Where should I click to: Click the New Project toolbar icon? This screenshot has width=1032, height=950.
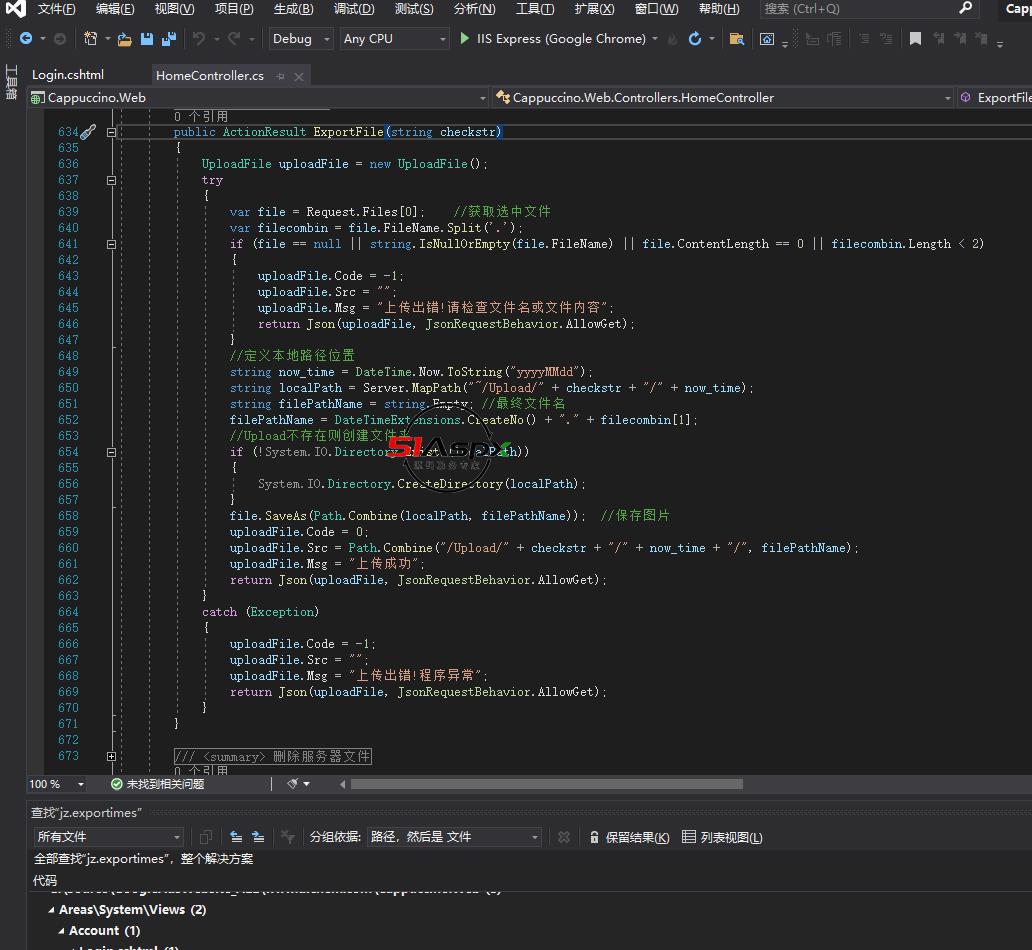point(91,39)
